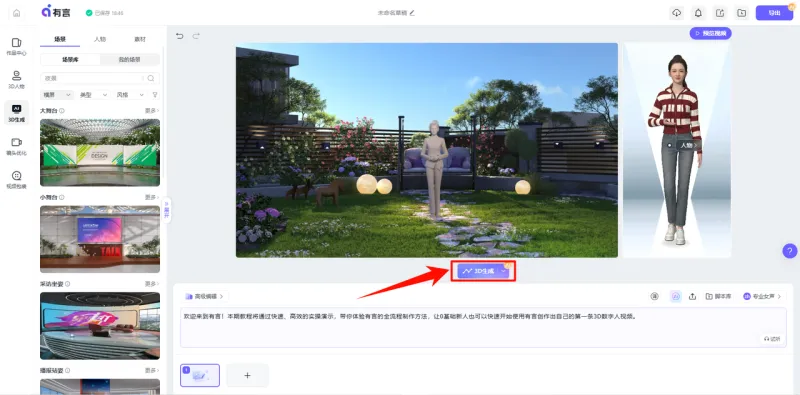The height and width of the screenshot is (395, 800).
Task: Click the cloud download icon
Action: [677, 13]
